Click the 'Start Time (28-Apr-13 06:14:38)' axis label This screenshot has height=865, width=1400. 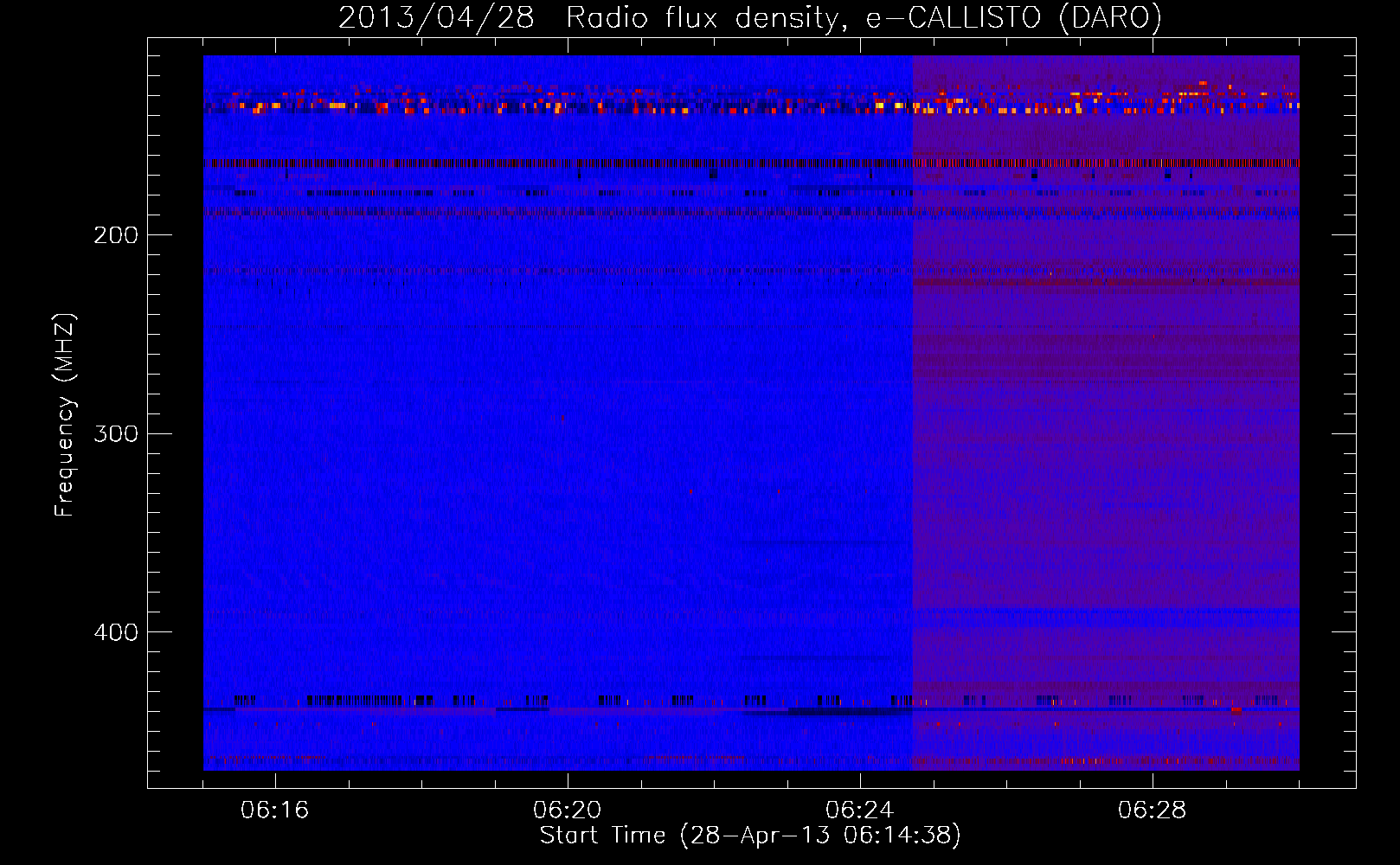coord(750,836)
